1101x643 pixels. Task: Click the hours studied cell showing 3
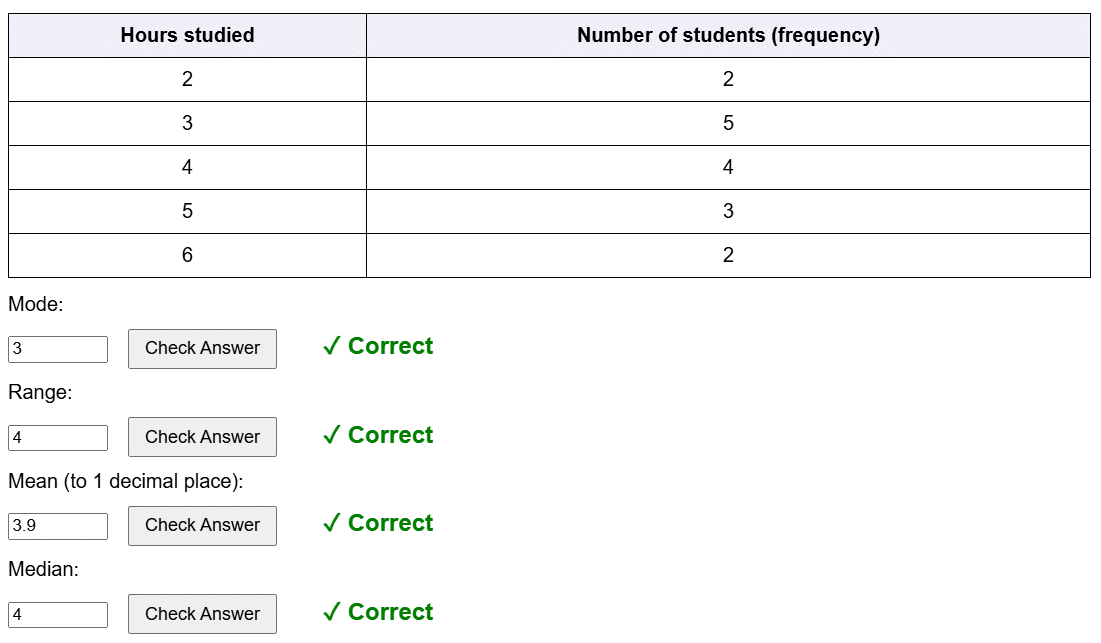(187, 123)
